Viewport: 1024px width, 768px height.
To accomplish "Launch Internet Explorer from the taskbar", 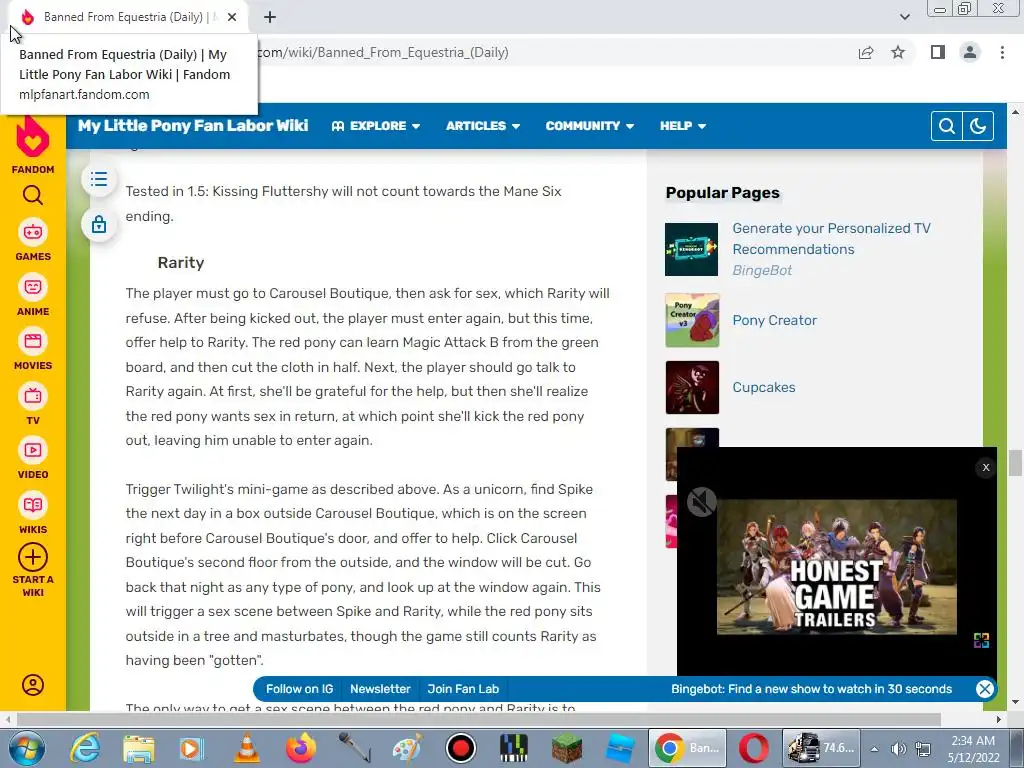I will [84, 748].
